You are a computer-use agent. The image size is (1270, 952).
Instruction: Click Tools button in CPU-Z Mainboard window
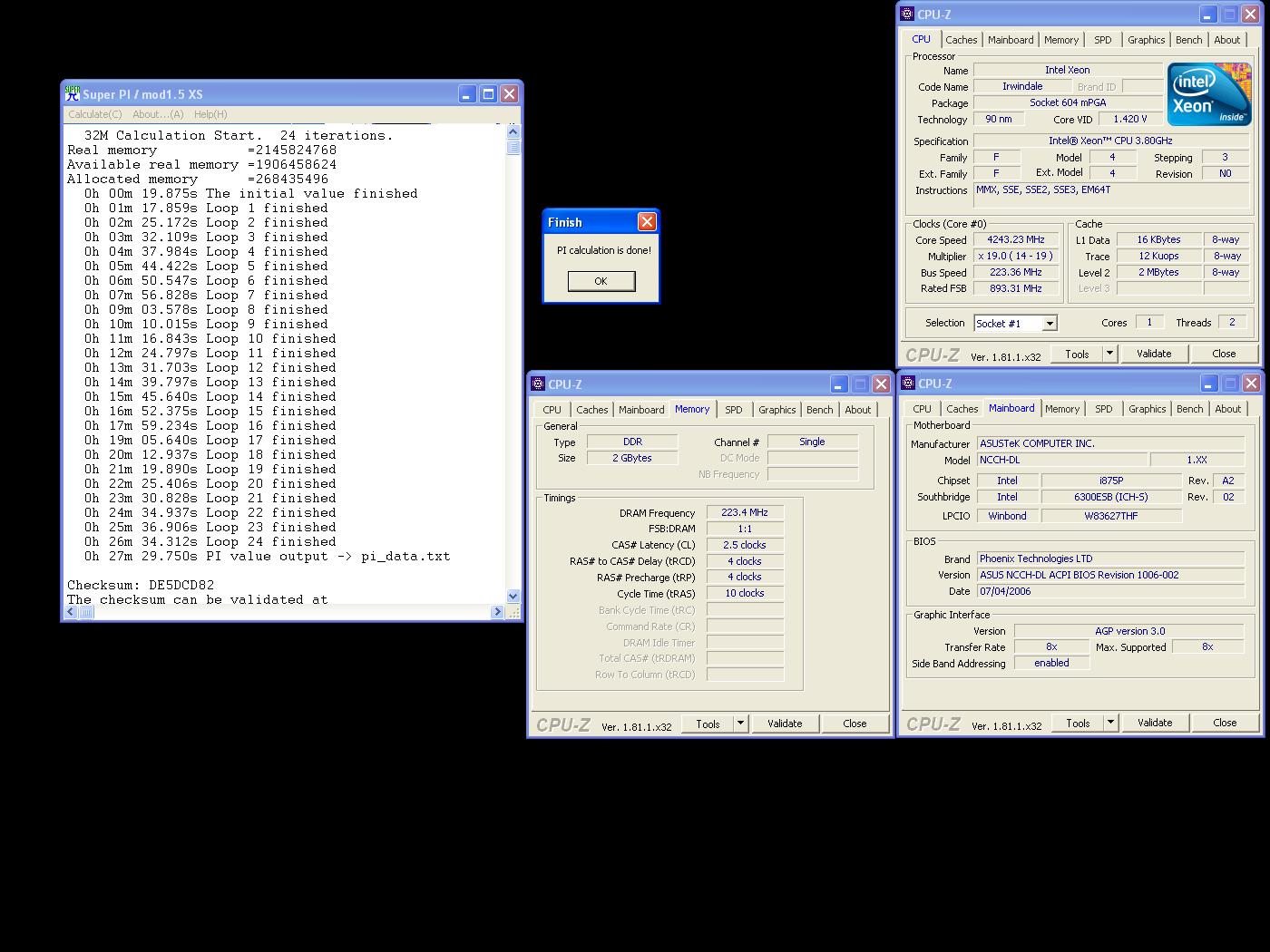point(1078,723)
